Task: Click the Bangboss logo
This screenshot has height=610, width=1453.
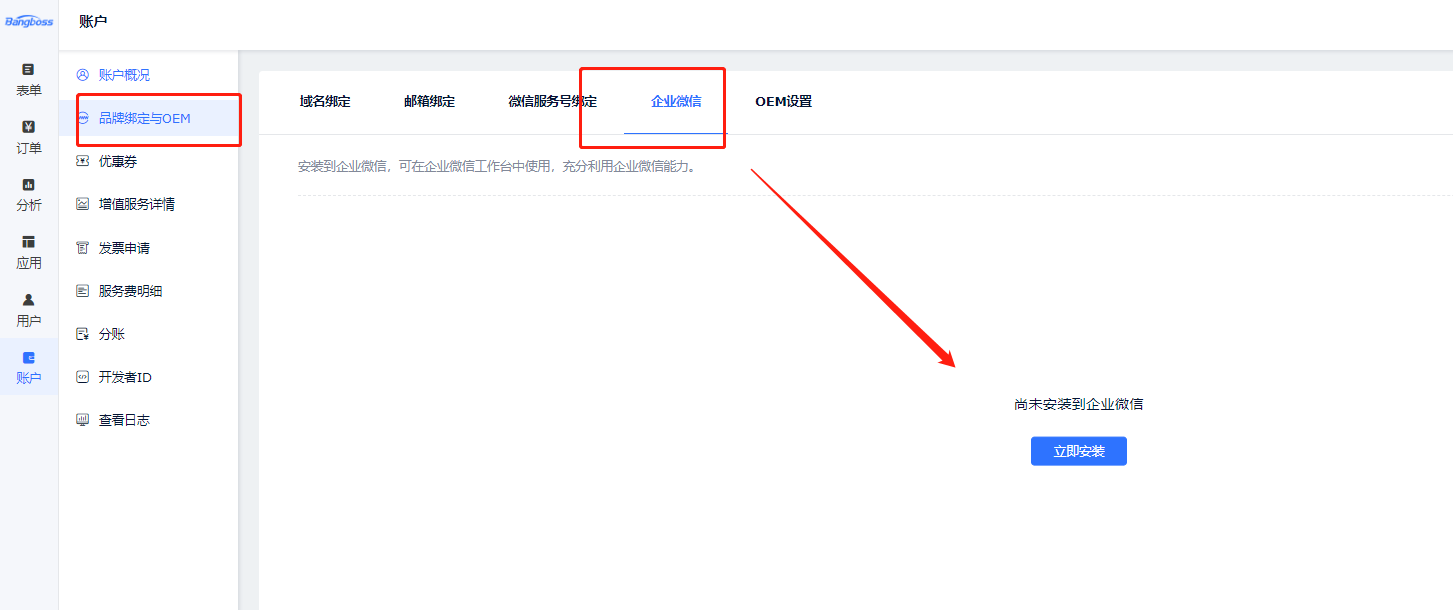Action: pos(29,22)
